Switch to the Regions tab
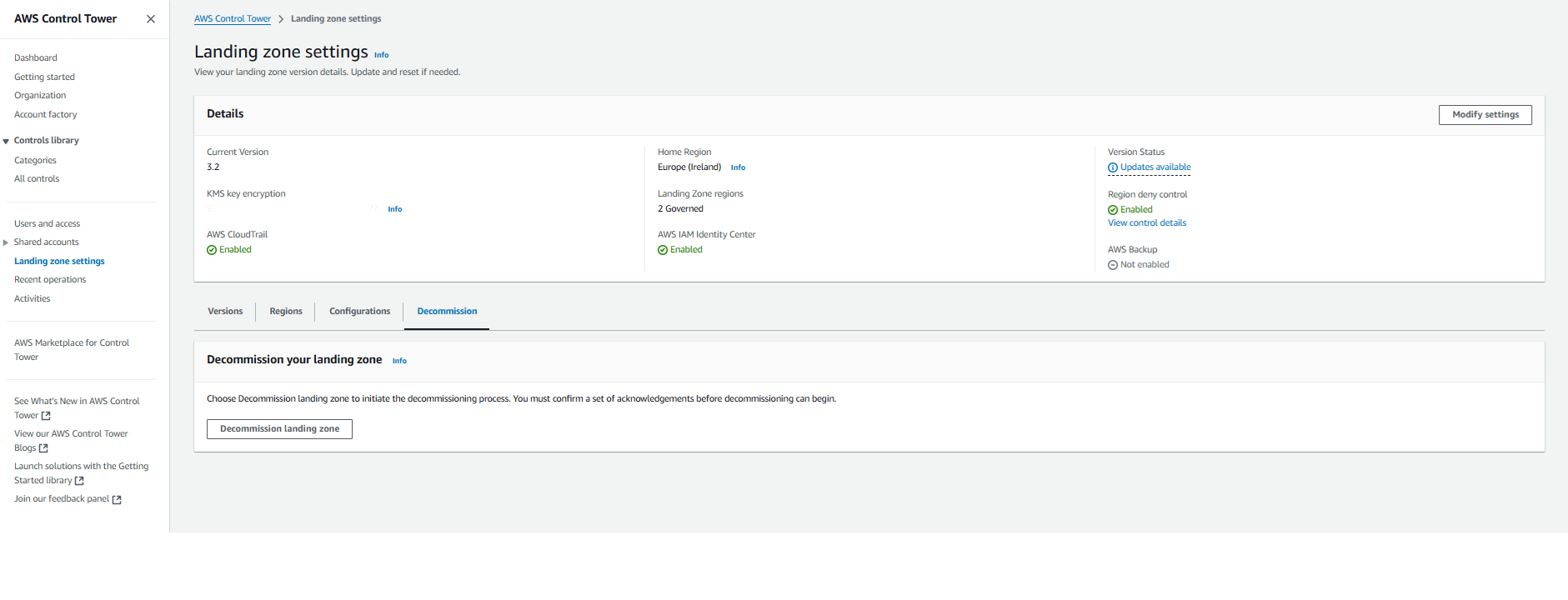 click(x=286, y=312)
